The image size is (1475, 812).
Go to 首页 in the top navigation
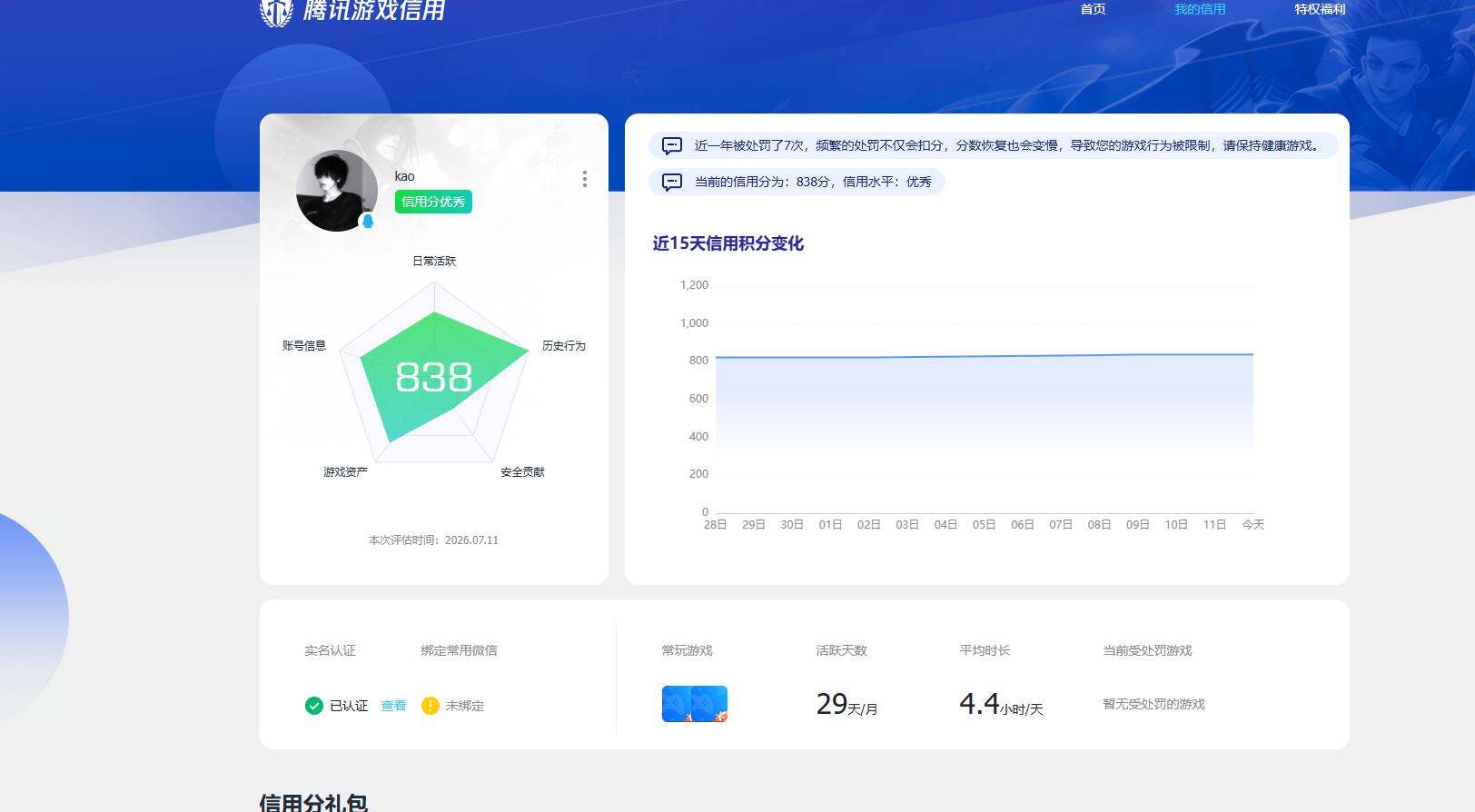pos(1093,9)
